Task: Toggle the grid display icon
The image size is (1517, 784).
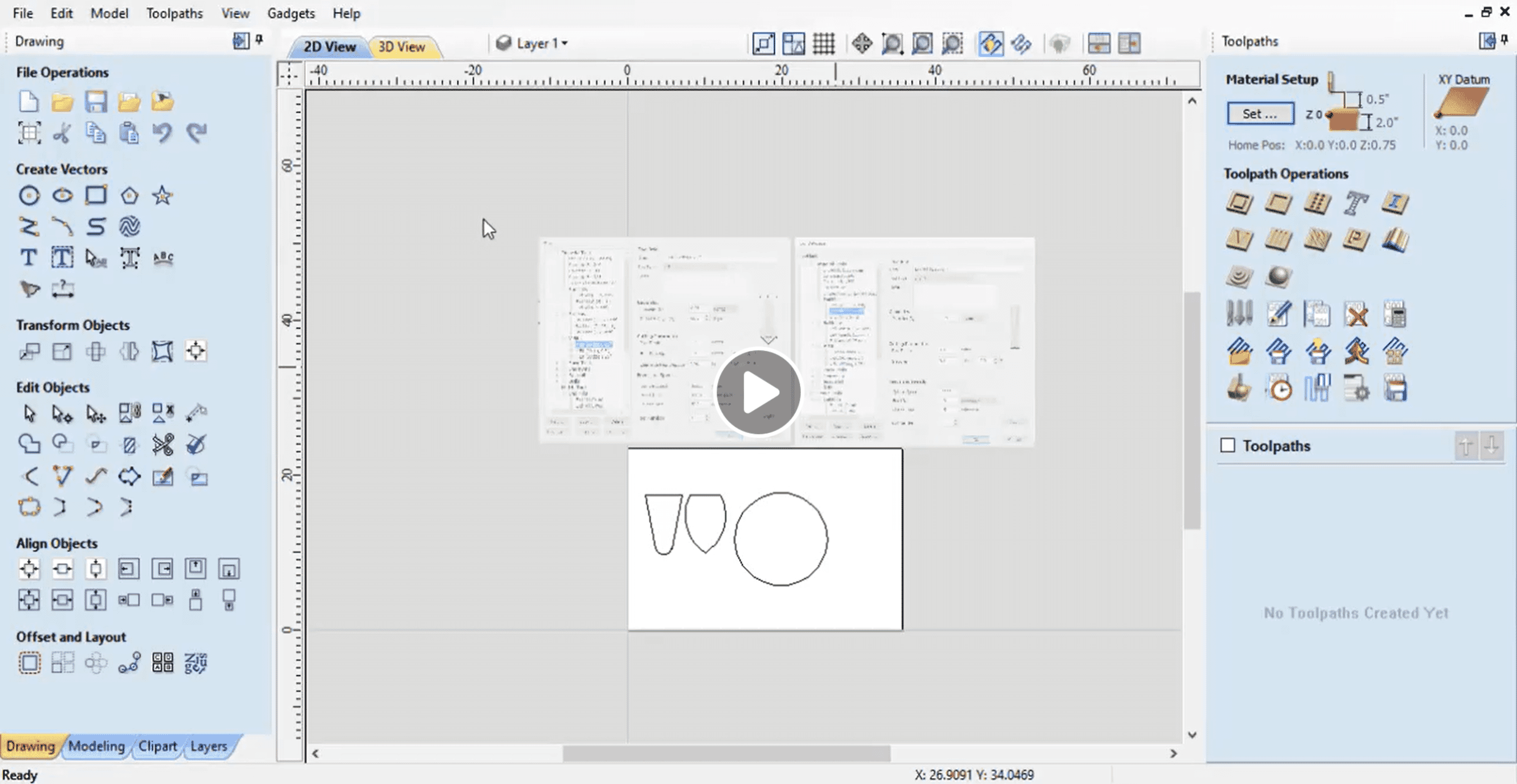Action: (x=823, y=43)
